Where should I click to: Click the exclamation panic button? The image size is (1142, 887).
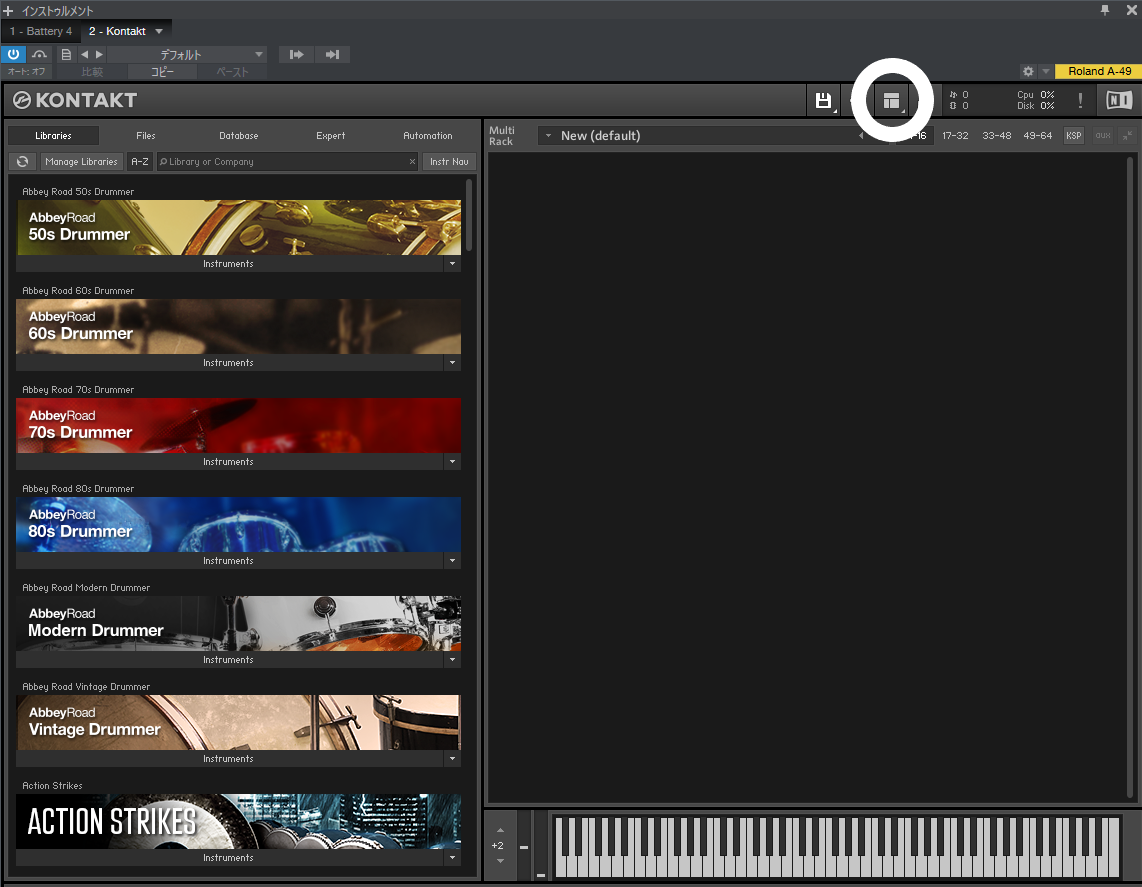1080,100
